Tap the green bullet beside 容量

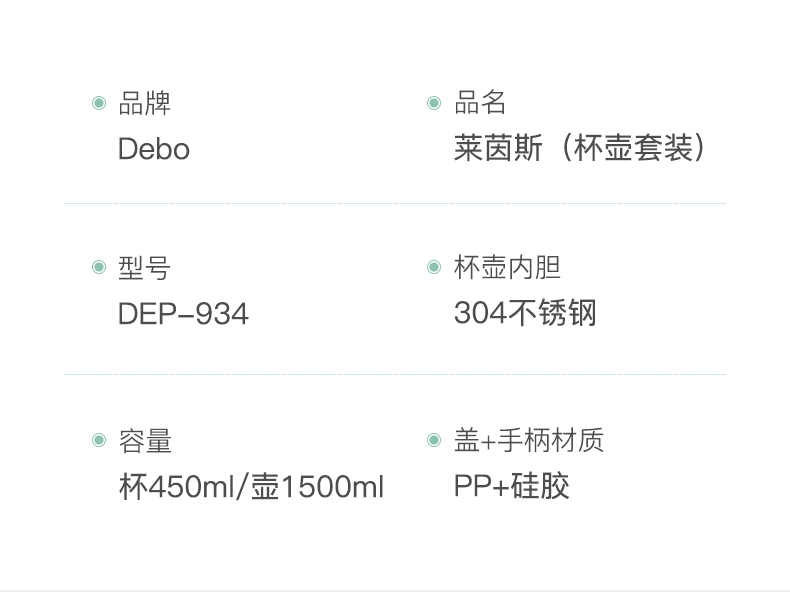pos(99,440)
